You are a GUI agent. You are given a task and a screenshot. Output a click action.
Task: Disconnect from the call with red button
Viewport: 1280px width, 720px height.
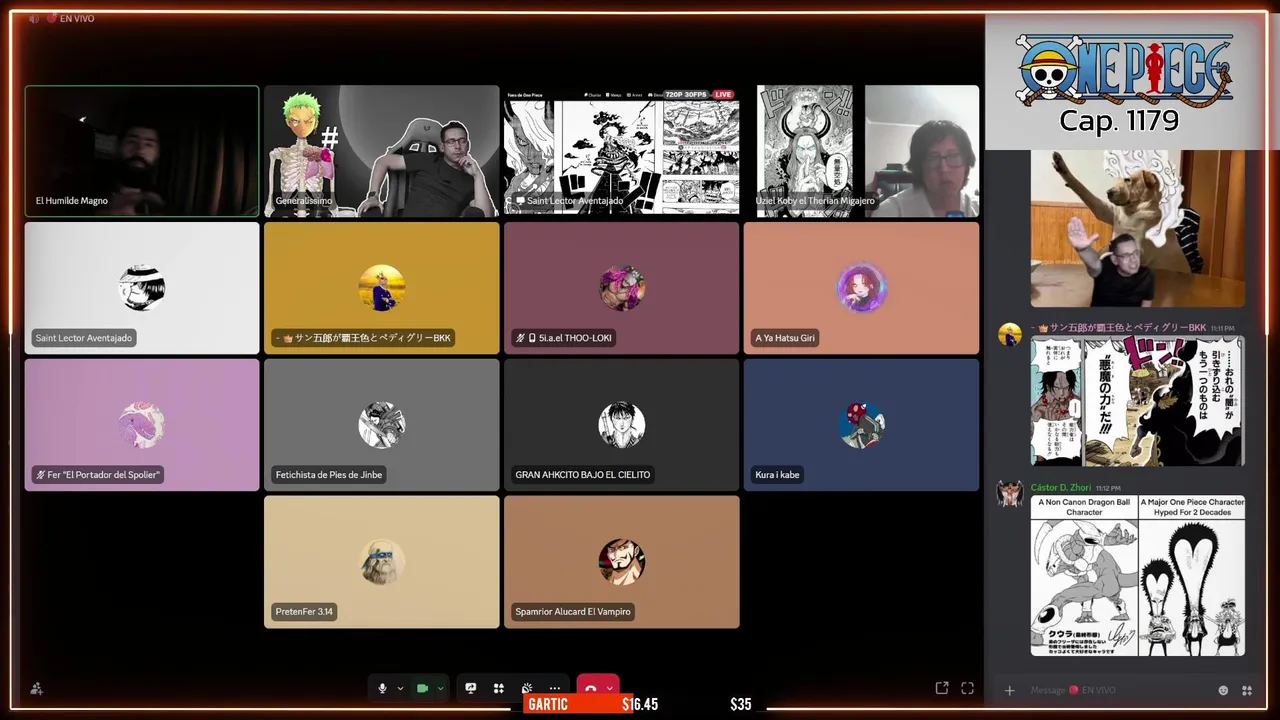pos(590,687)
